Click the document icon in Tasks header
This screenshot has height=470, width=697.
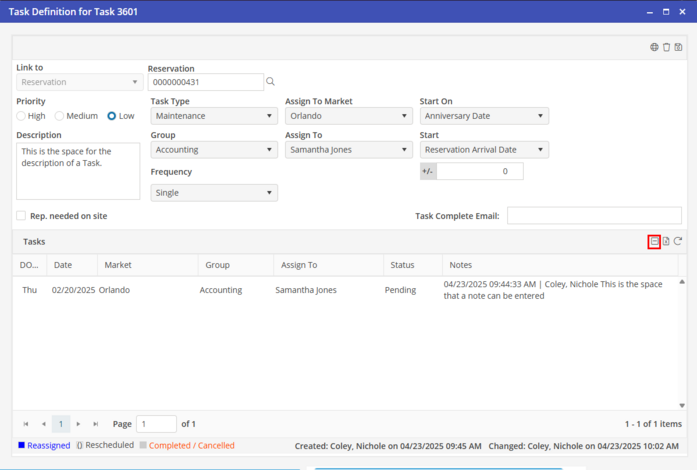coord(666,241)
